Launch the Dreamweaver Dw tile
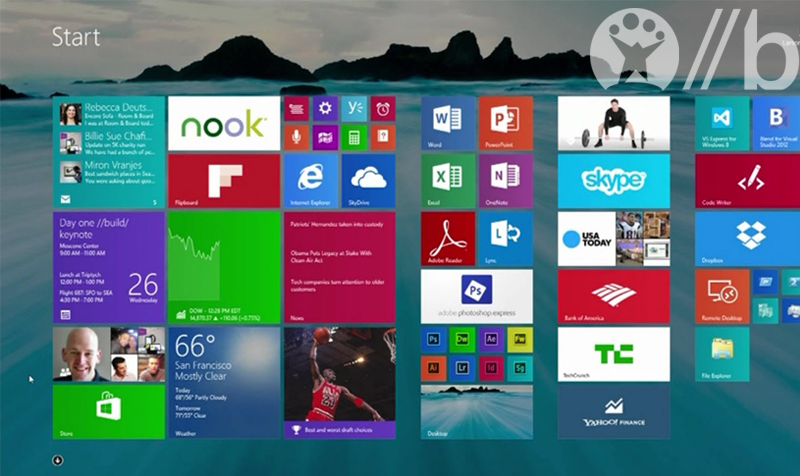Screen dimensions: 800x476 point(462,340)
